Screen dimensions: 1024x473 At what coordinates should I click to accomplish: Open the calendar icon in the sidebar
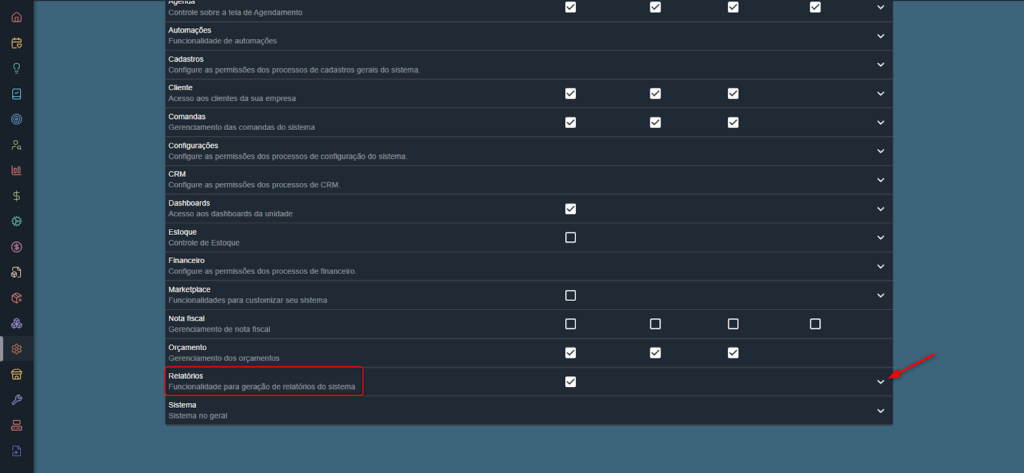pyautogui.click(x=16, y=43)
